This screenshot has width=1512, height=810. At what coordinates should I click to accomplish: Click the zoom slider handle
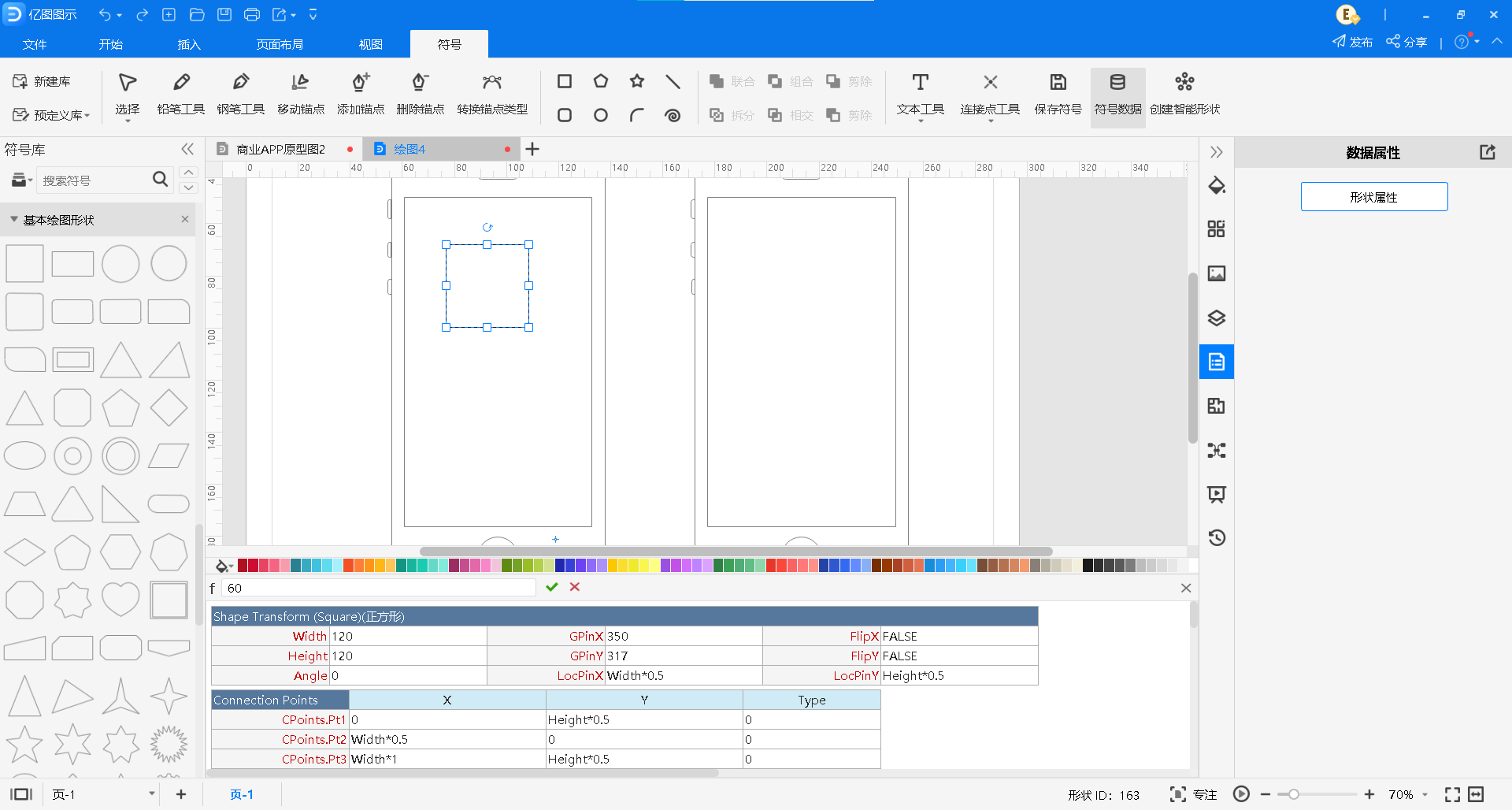tap(1293, 794)
